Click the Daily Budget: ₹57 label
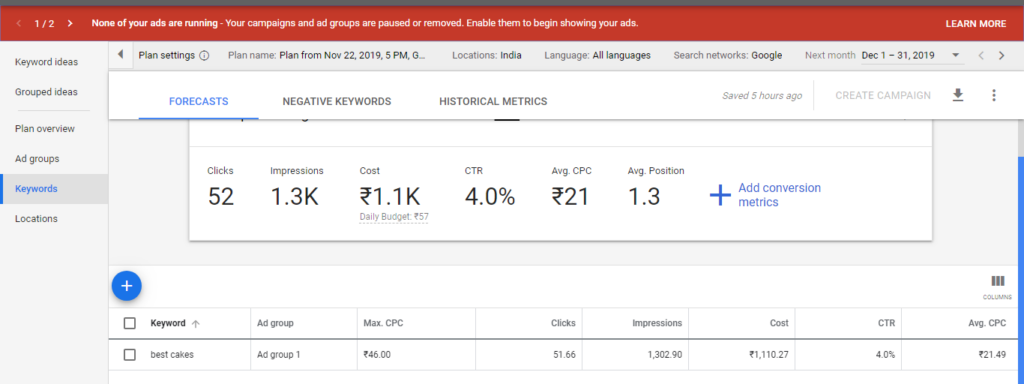Screen dimensions: 1024x384 [394, 217]
